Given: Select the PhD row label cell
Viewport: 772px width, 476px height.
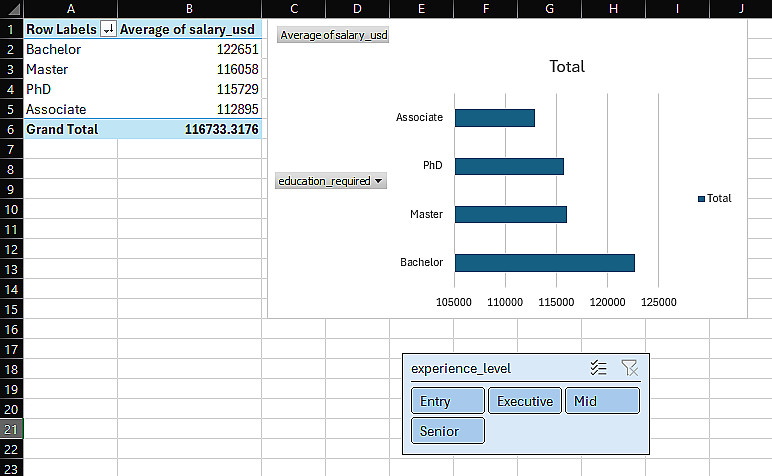Looking at the screenshot, I should 70,89.
